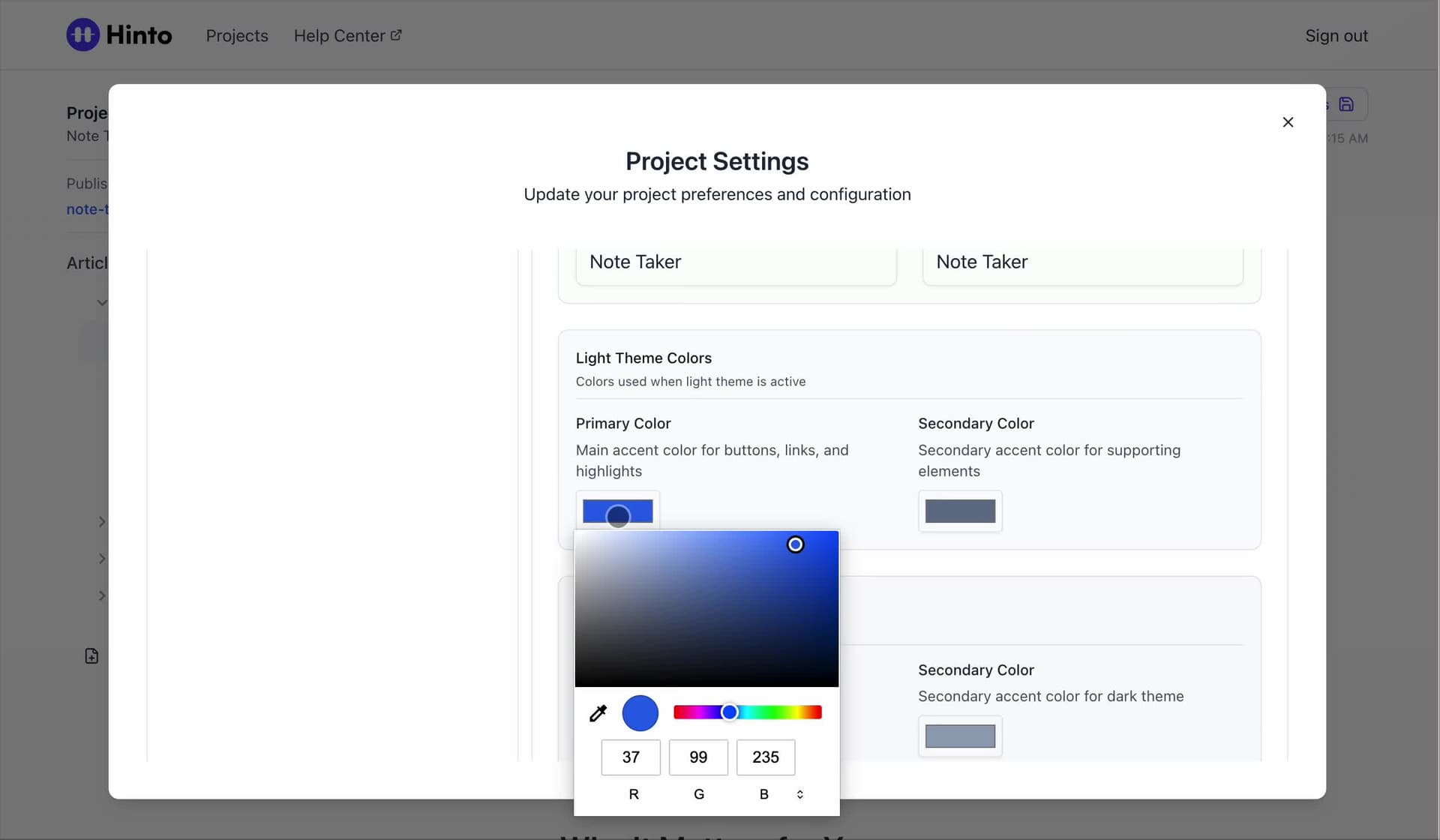
Task: Click the B value input showing 235
Action: tap(765, 757)
